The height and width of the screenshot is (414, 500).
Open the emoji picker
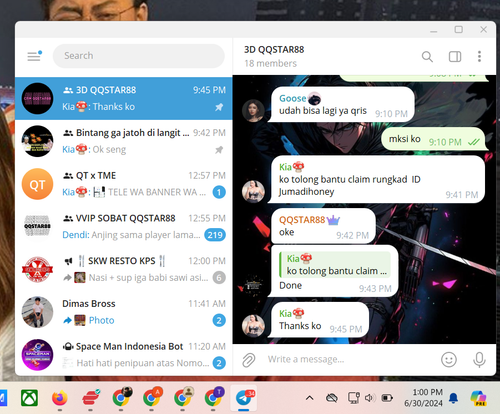pos(449,360)
